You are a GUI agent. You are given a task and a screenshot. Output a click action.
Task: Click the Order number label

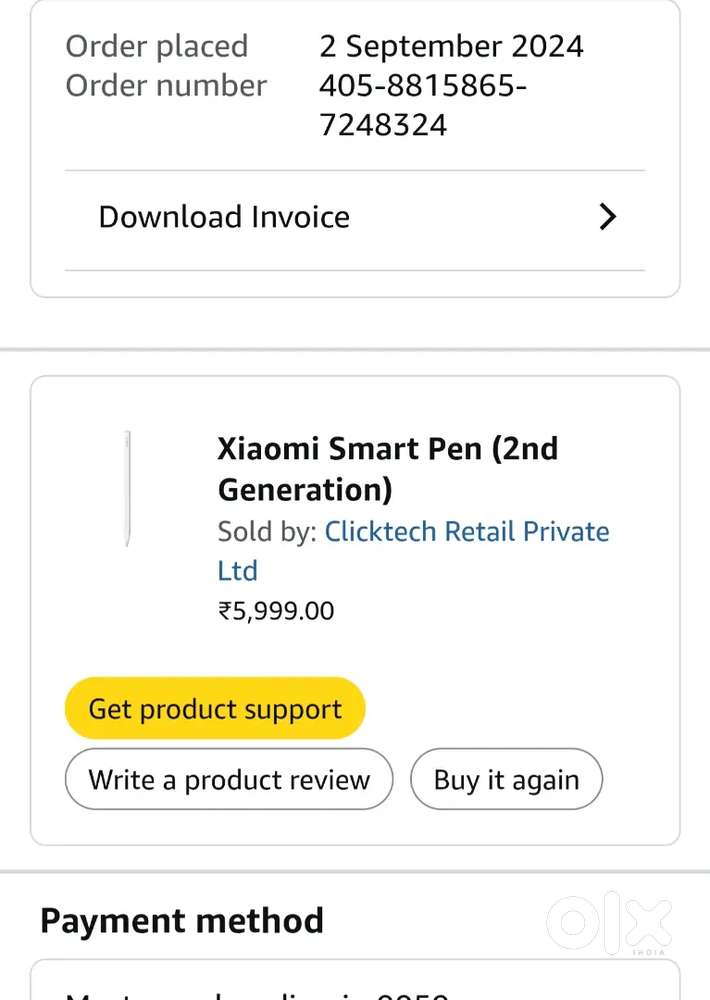click(x=166, y=86)
